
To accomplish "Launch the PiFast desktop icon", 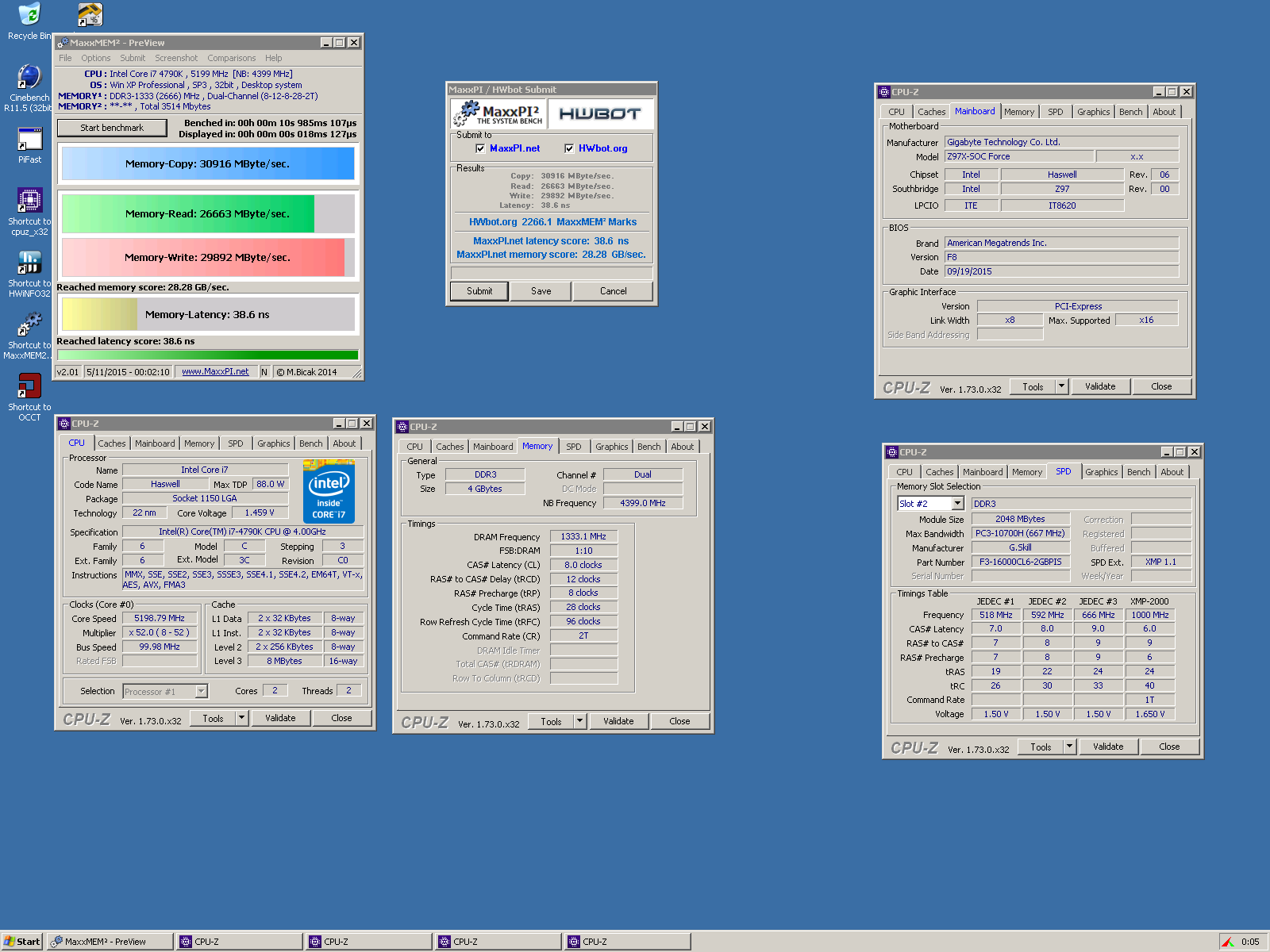I will 29,139.
